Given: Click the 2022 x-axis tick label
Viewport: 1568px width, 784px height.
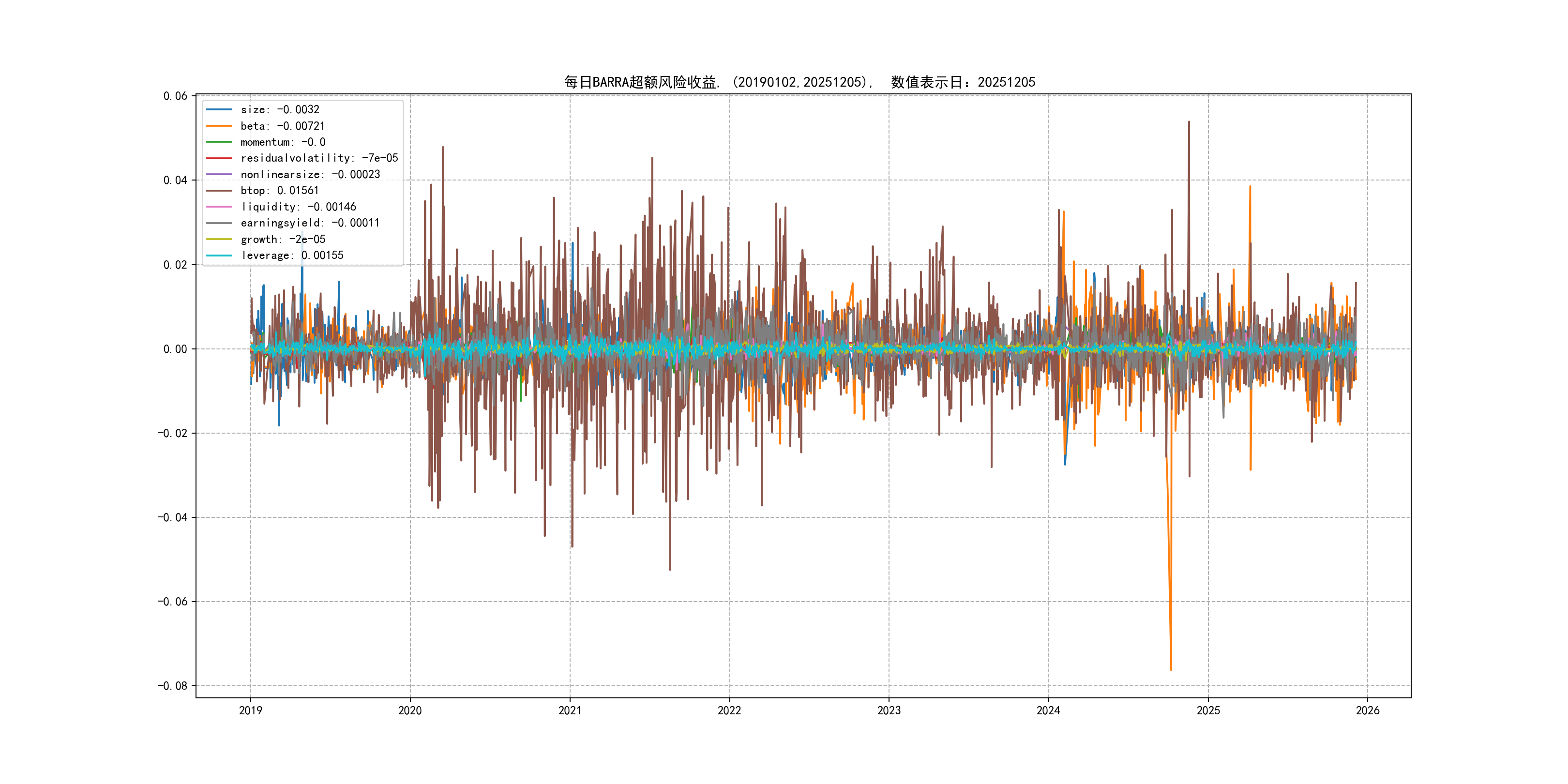Looking at the screenshot, I should click(x=729, y=710).
